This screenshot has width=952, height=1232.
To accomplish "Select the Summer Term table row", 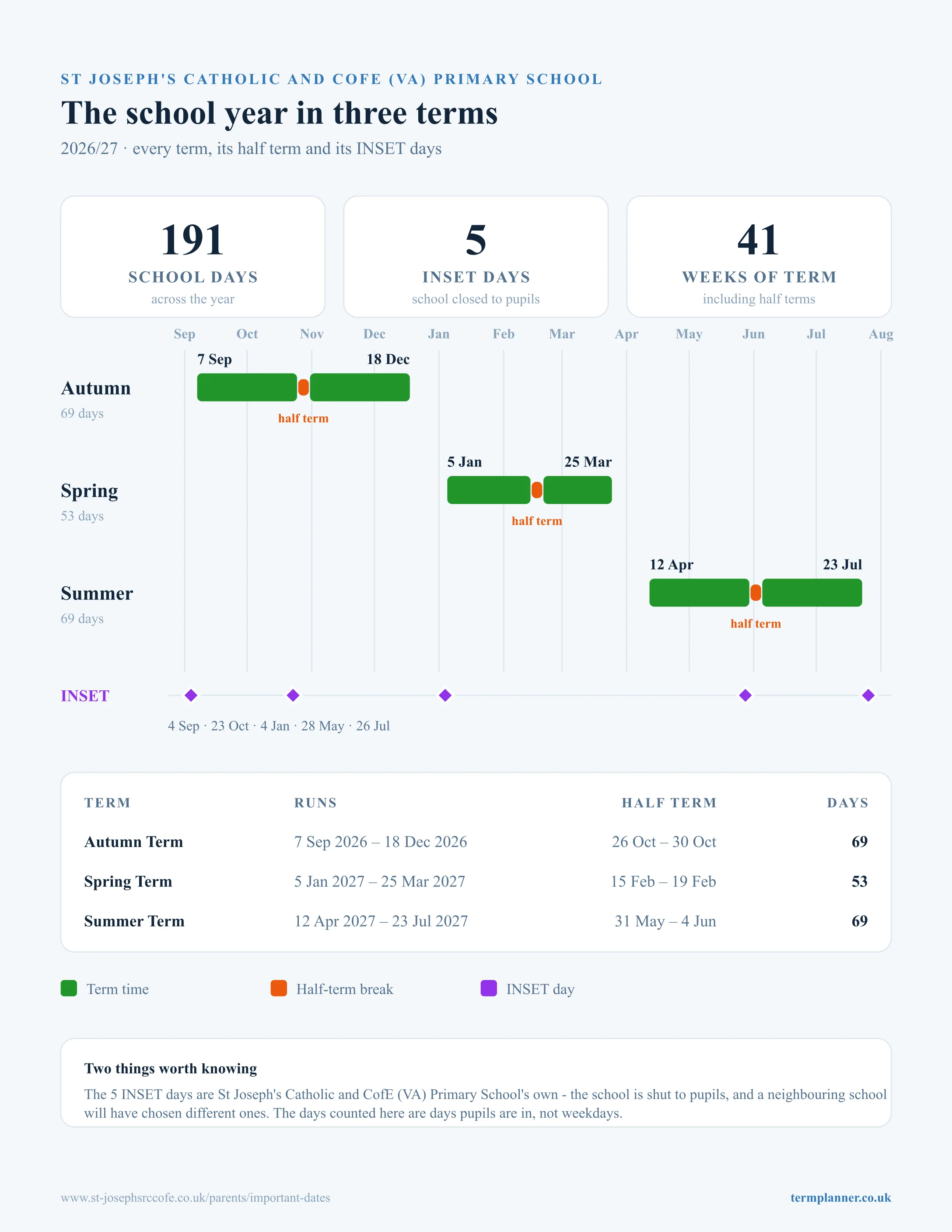I will (476, 920).
